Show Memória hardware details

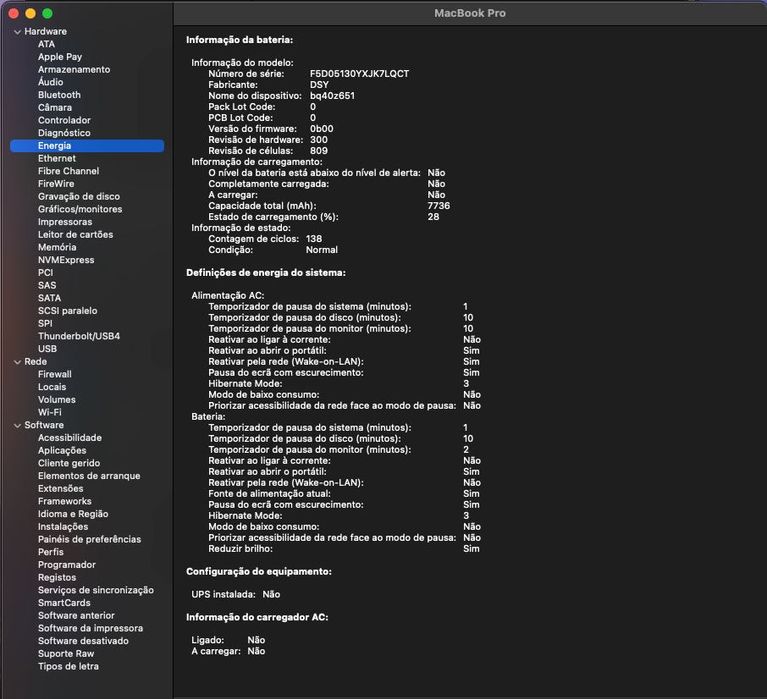[57, 247]
